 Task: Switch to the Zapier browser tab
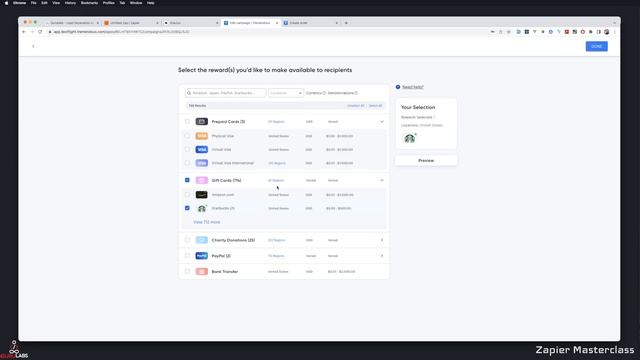tap(131, 23)
